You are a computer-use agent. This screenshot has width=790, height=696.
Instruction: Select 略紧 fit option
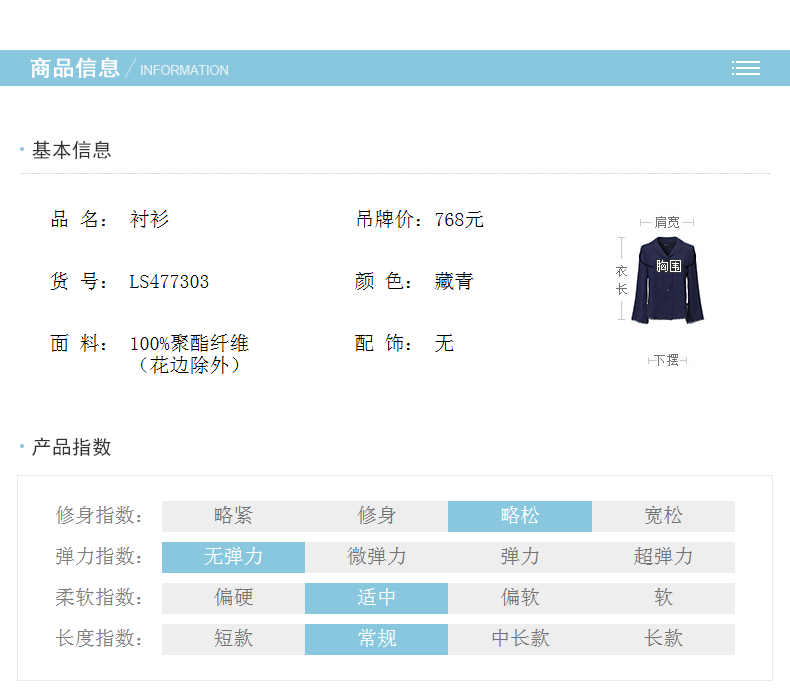[233, 516]
